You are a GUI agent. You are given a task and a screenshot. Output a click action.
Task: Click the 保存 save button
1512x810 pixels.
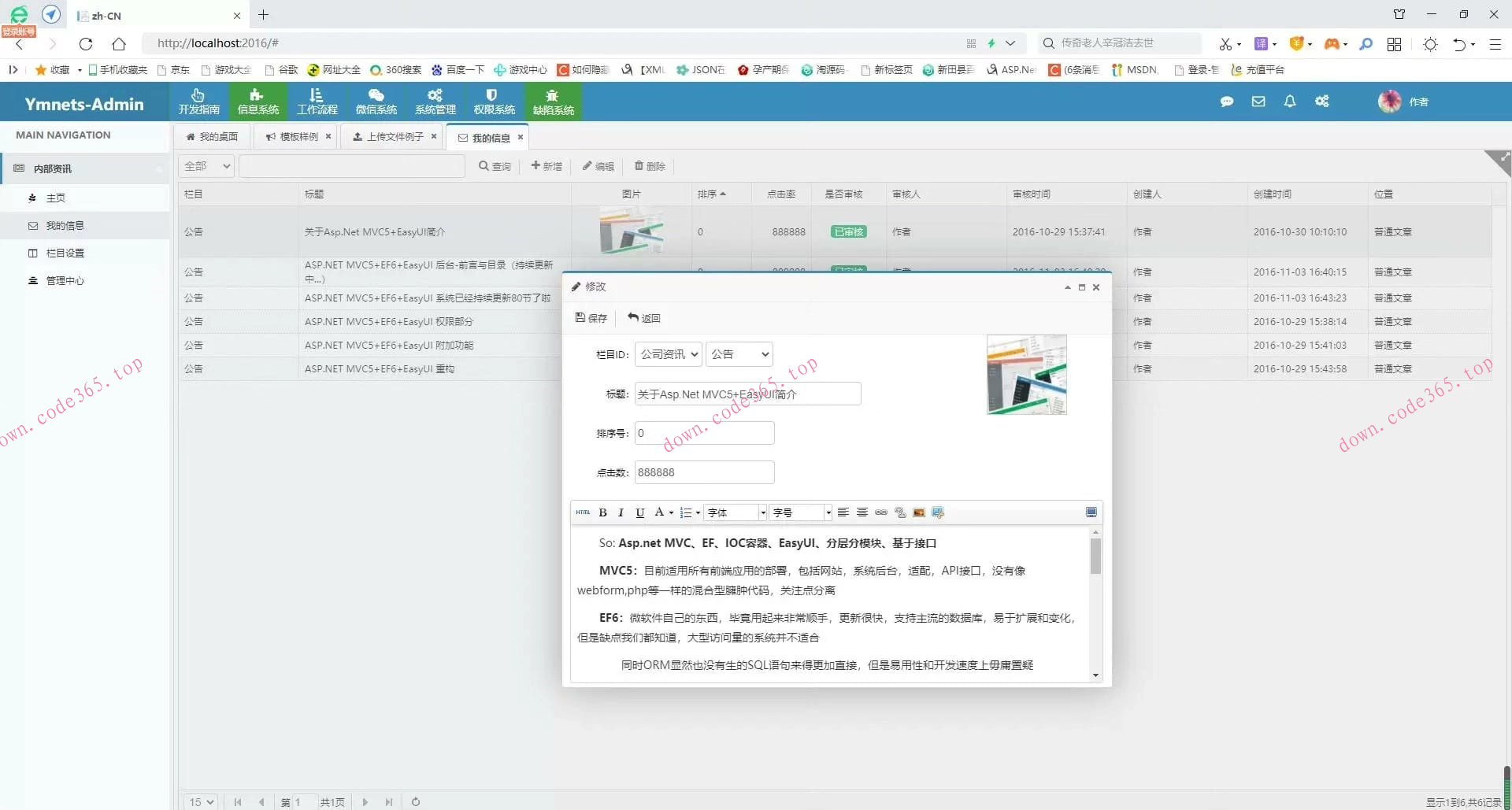pyautogui.click(x=591, y=318)
